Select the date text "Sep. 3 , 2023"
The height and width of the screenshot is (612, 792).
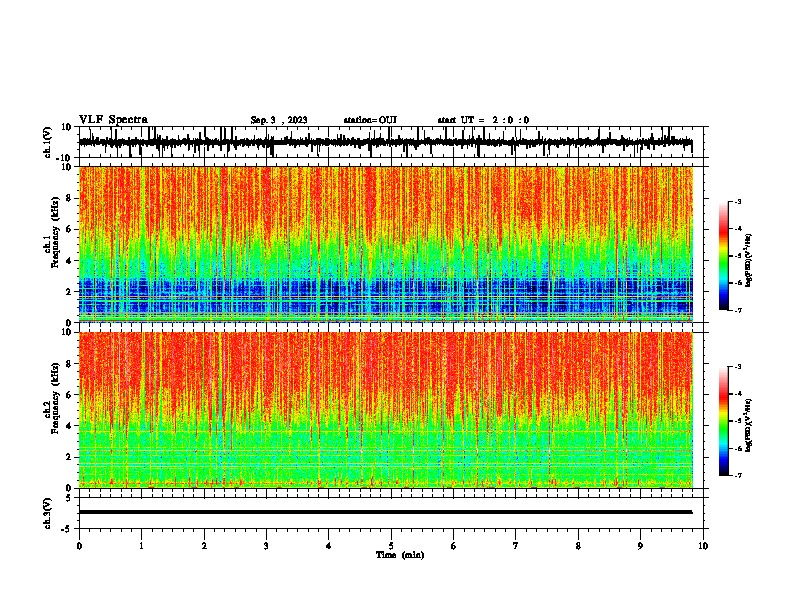(279, 120)
